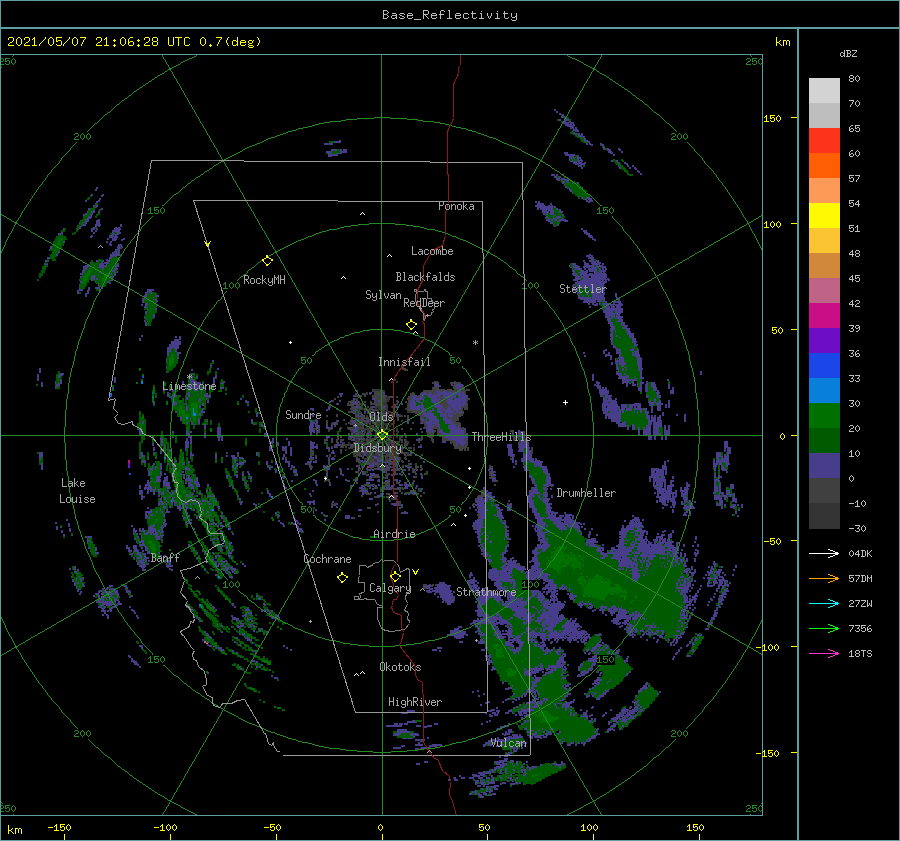
Task: Click the asterisk marker above Limestone
Action: pos(189,377)
